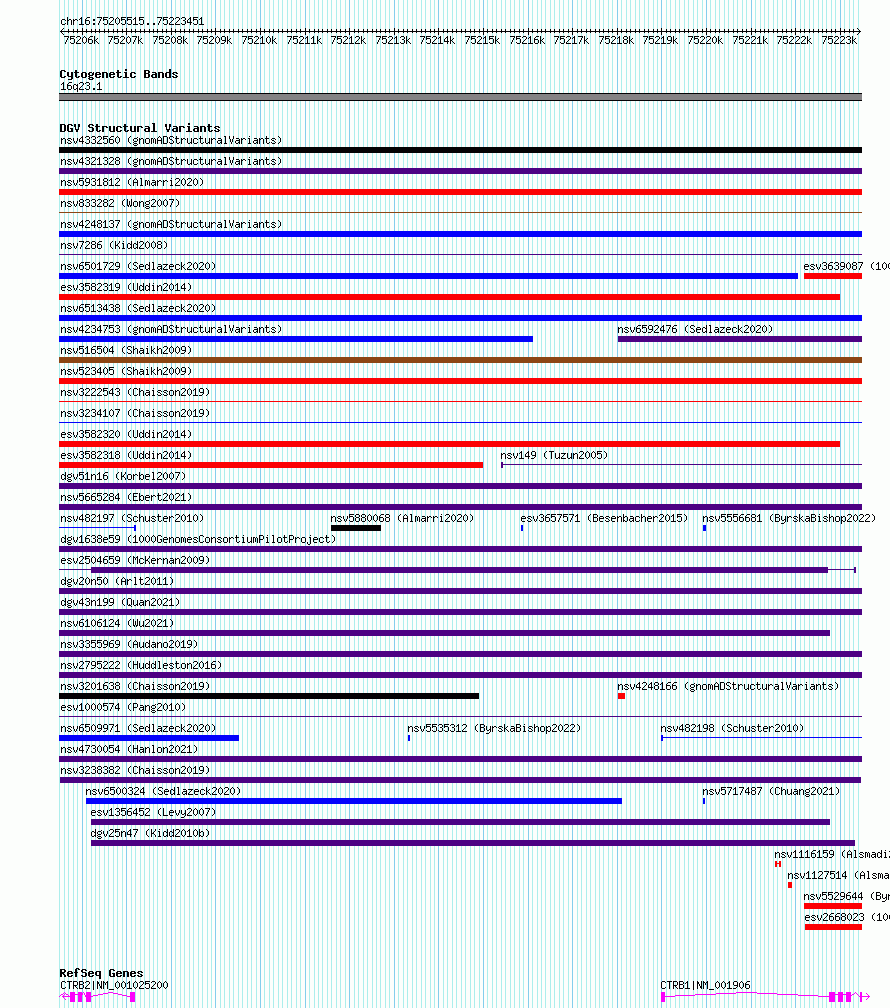Screen dimensions: 890x1008
Task: Select the nsv523405 (Shaikh2009) label
Action: tap(126, 372)
